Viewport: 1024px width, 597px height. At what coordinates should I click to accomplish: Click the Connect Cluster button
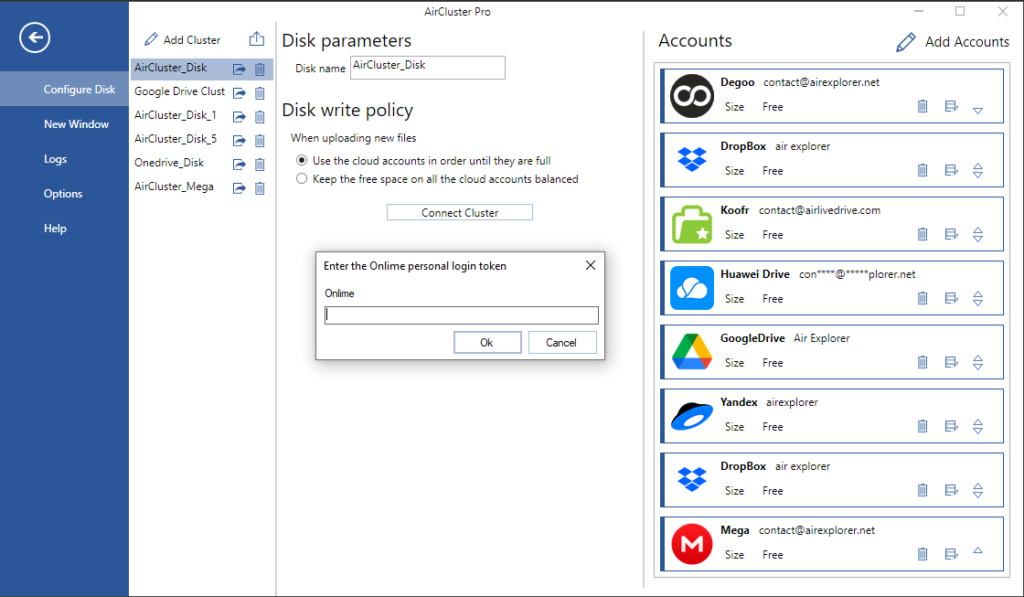pos(460,212)
